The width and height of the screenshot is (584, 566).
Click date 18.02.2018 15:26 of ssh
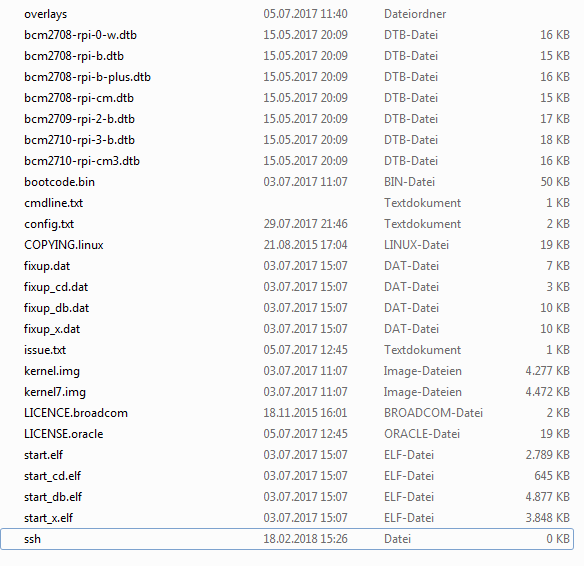(x=305, y=539)
